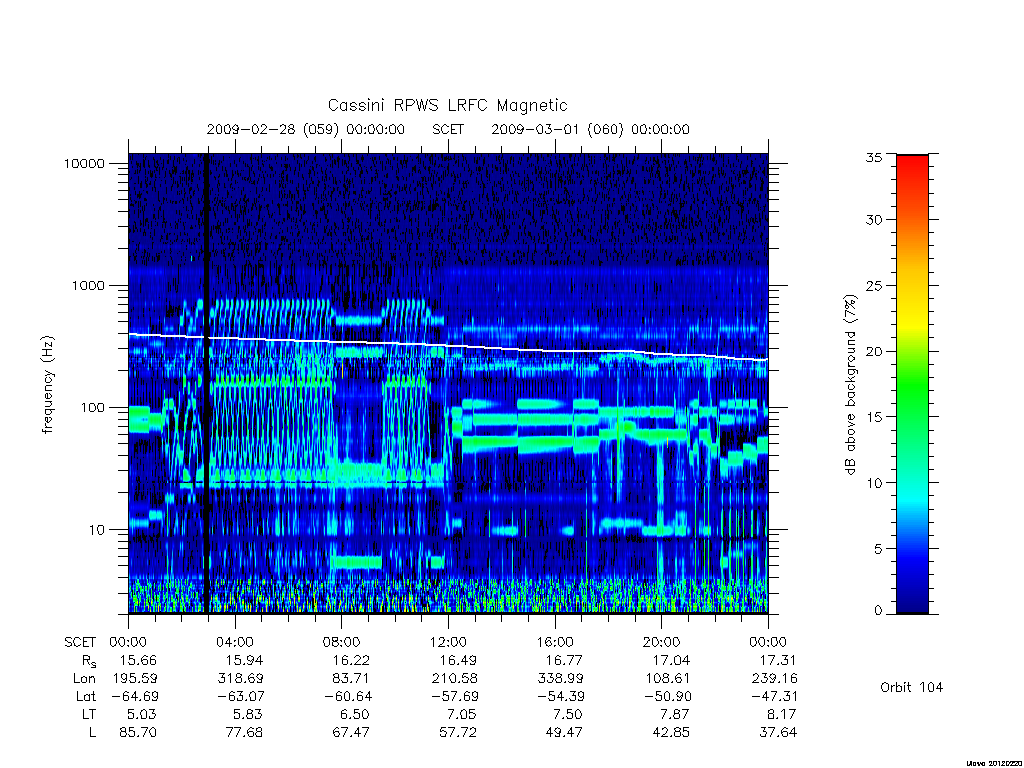Click Lat value '-47.31'
The width and height of the screenshot is (1024, 768).
point(773,697)
